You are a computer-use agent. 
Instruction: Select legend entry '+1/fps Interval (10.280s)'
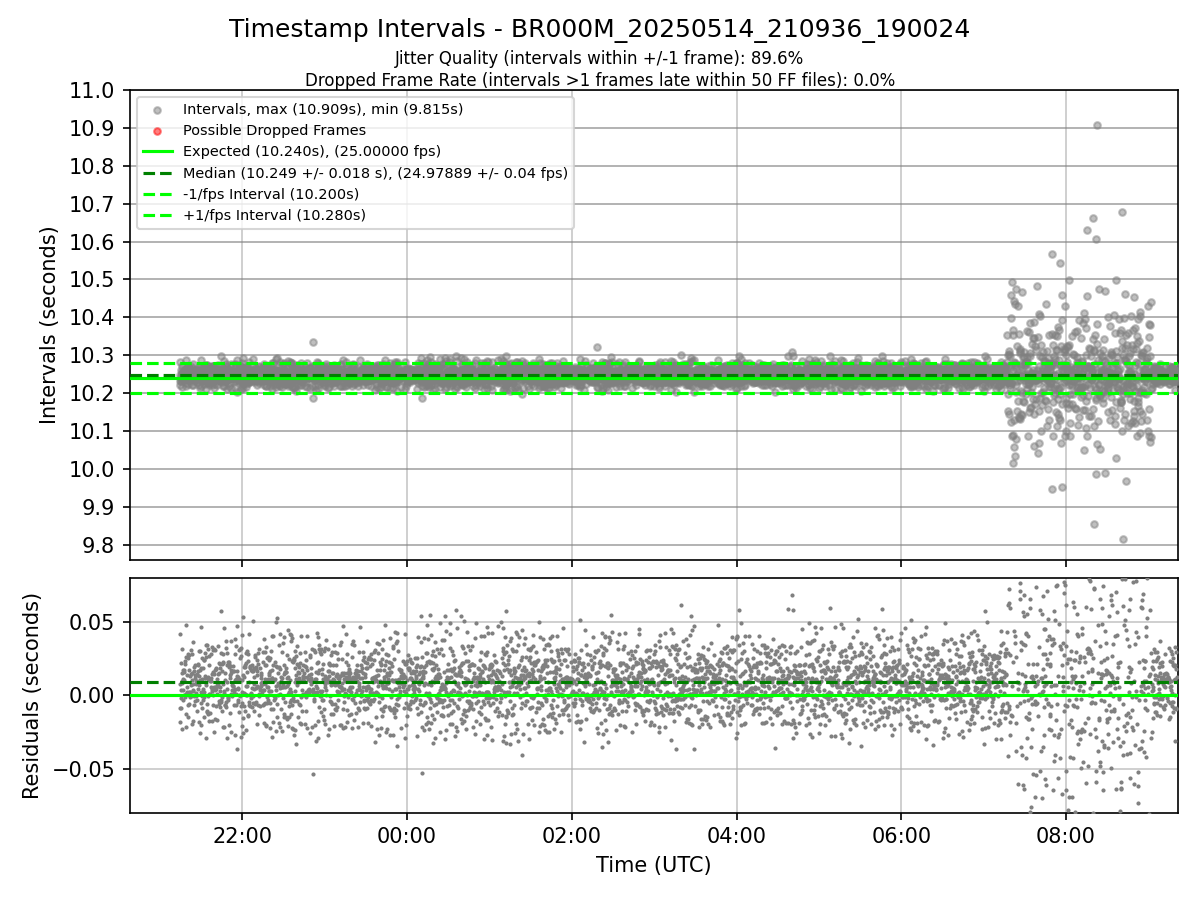point(274,215)
